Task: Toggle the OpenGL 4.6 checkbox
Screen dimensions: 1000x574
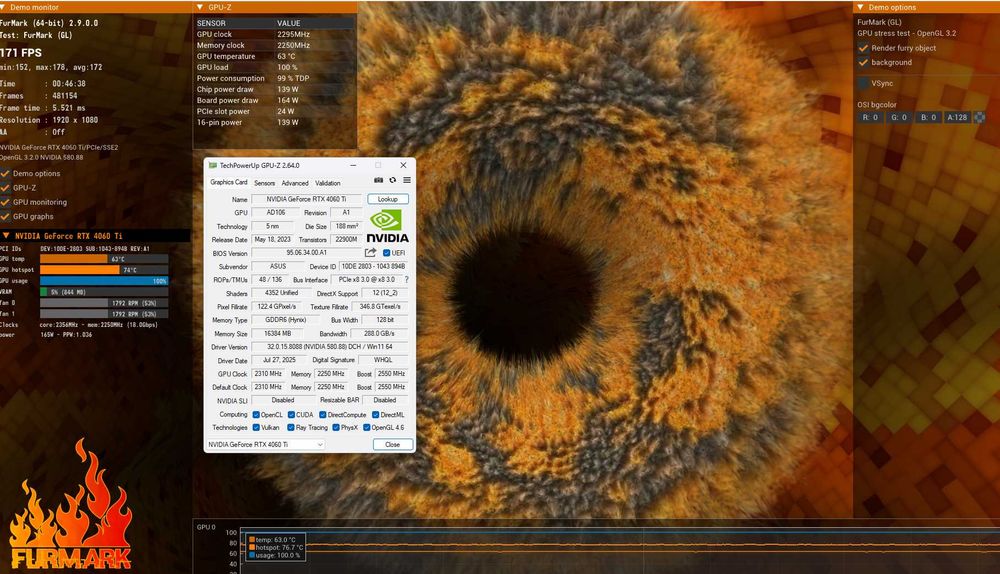Action: [x=367, y=427]
